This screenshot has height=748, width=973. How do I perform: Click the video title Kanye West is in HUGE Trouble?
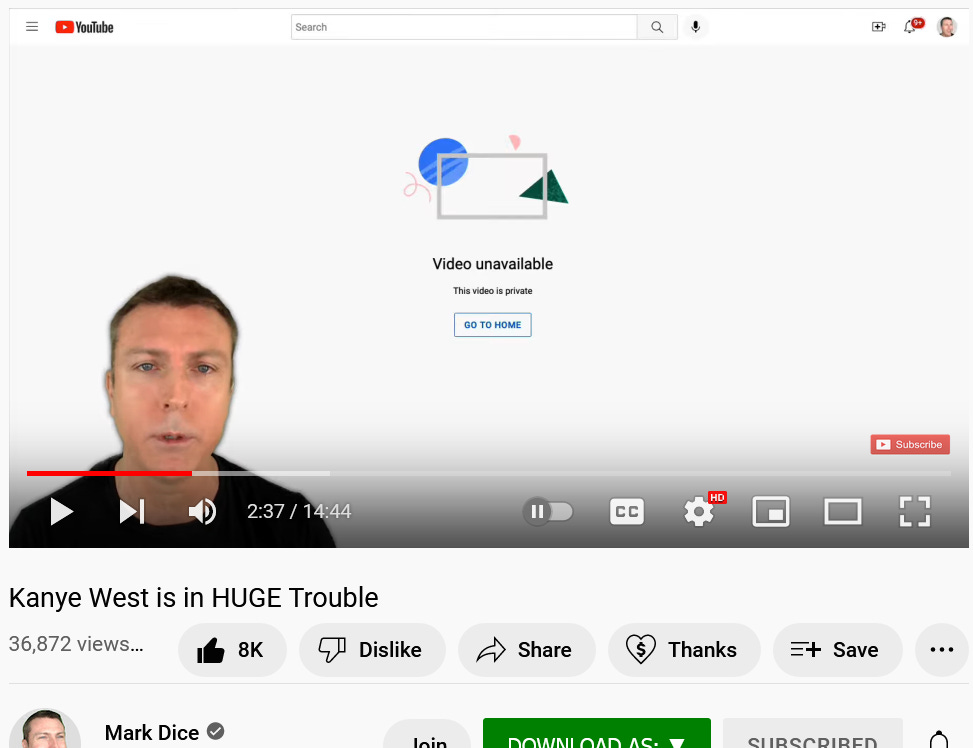[194, 598]
